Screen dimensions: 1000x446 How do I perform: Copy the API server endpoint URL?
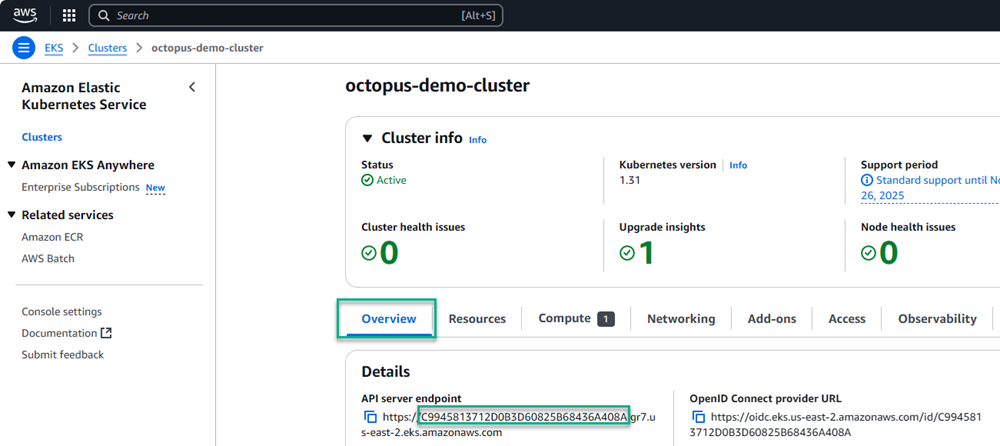coord(371,418)
